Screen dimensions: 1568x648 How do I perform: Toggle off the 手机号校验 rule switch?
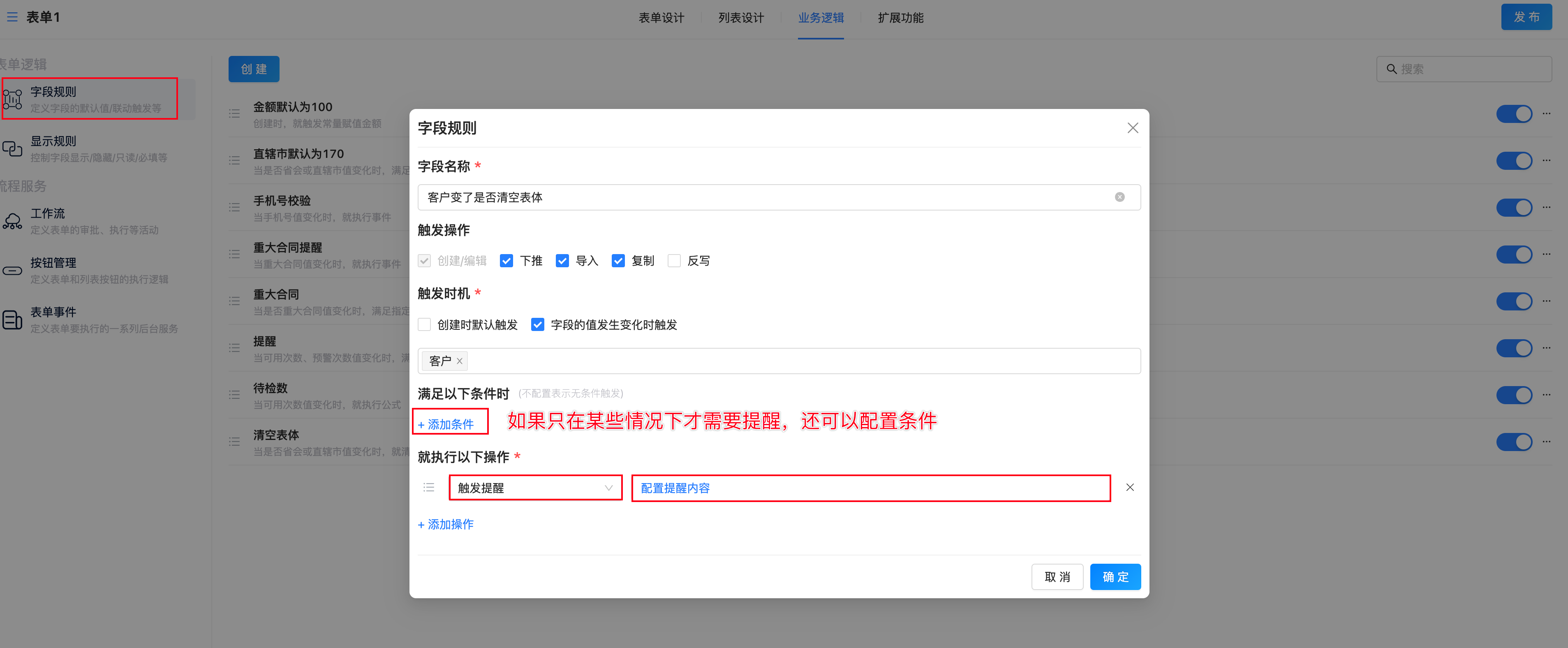pos(1514,208)
